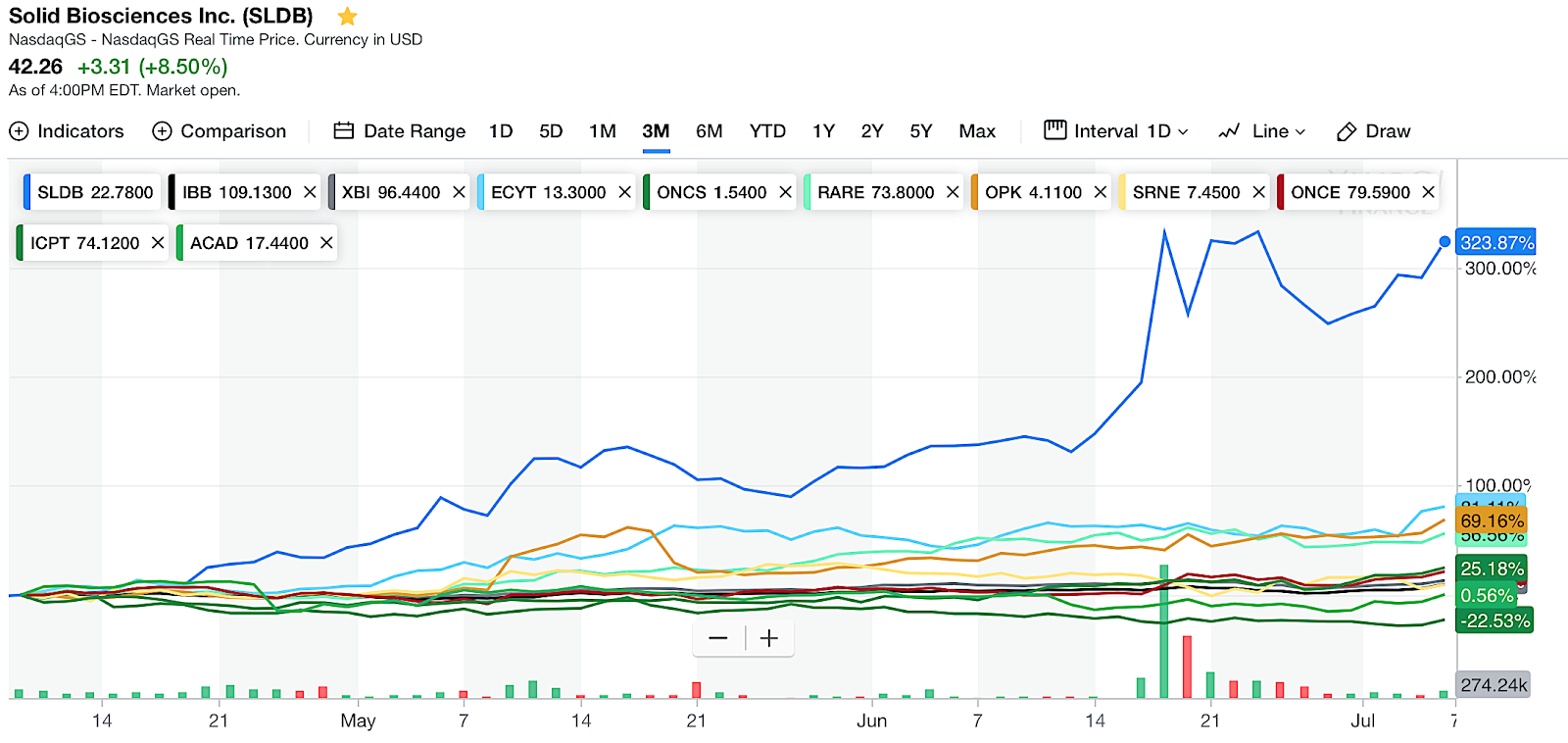Click the gold favorite star next to SLDB

point(347,17)
